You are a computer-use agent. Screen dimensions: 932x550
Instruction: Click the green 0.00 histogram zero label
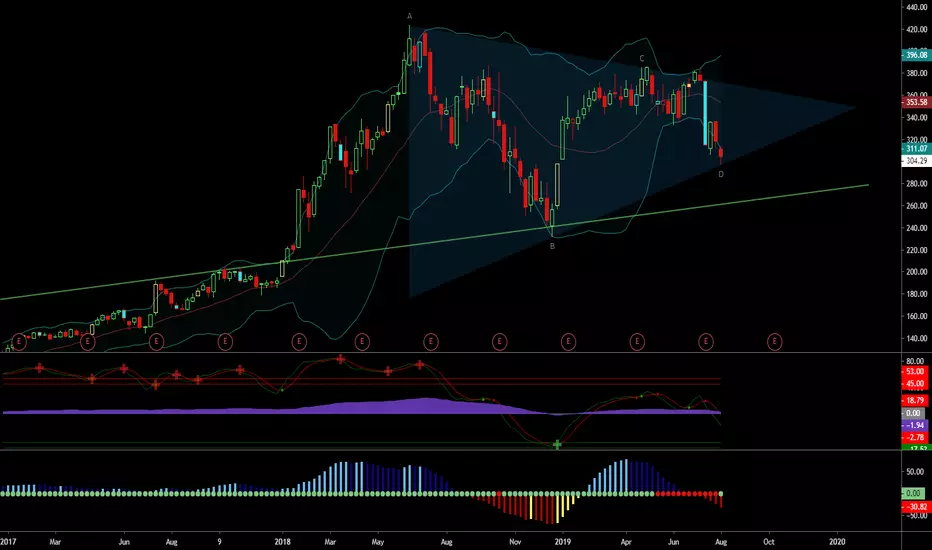point(912,494)
